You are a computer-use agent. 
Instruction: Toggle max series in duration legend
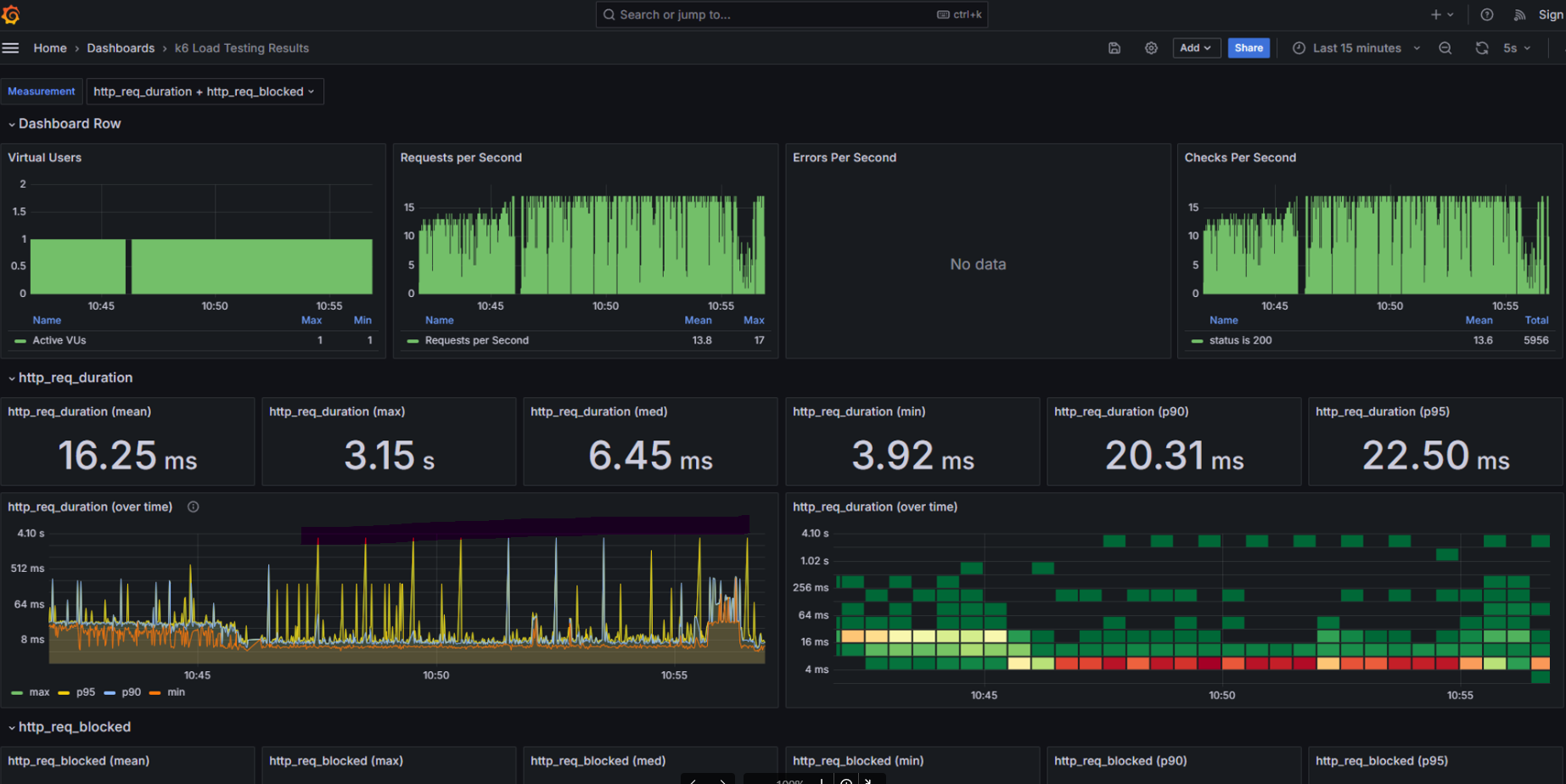click(x=39, y=692)
